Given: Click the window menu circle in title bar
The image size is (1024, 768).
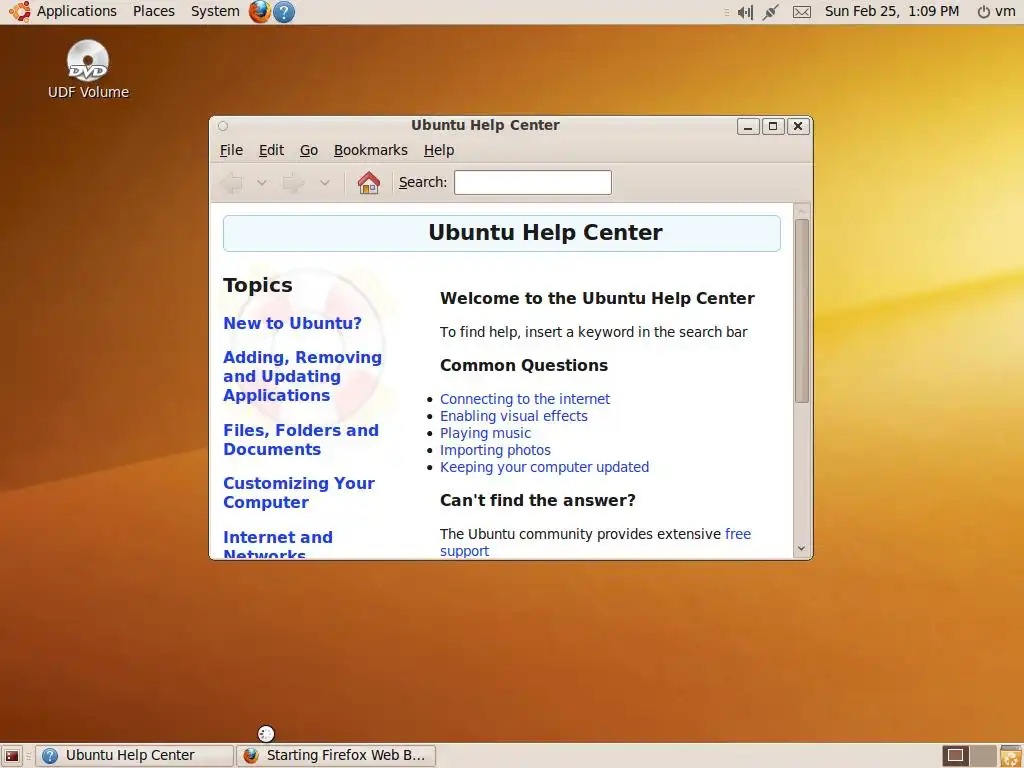Looking at the screenshot, I should coord(223,126).
